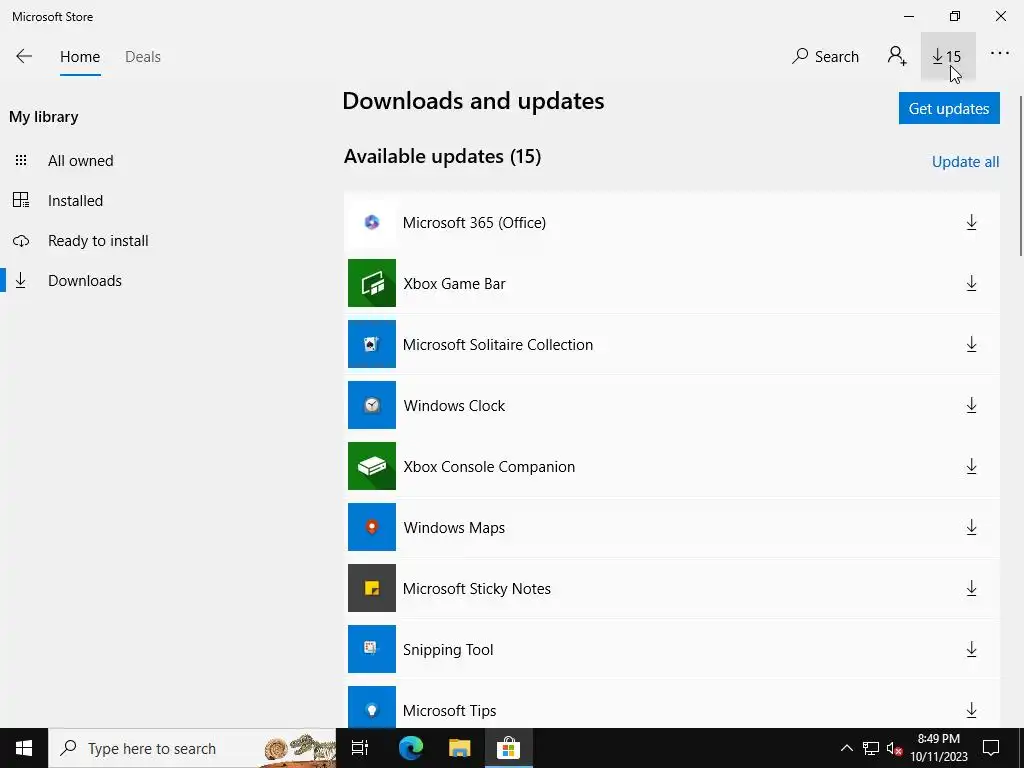The height and width of the screenshot is (768, 1024).
Task: Download the Xbox Game Bar update
Action: 971,283
